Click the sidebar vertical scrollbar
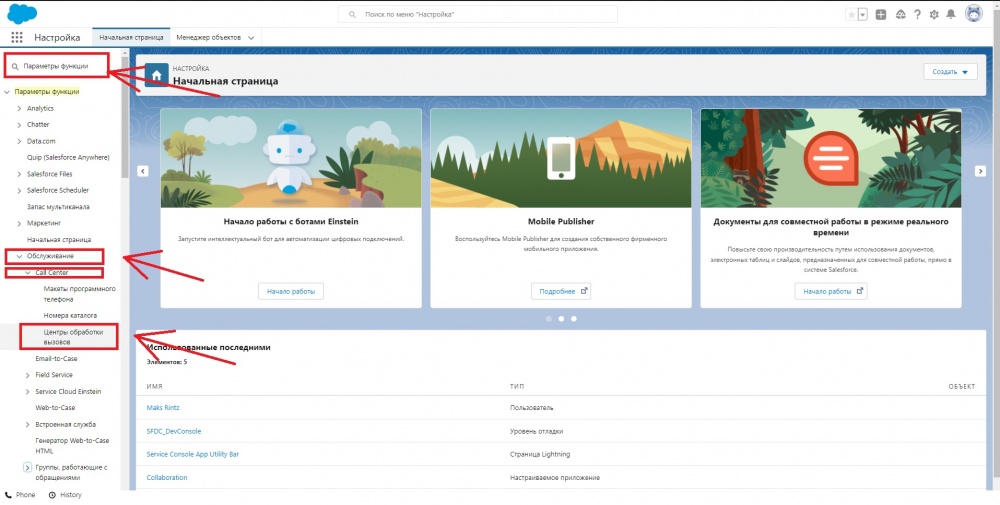Viewport: 1000px width, 505px height. pos(125,115)
